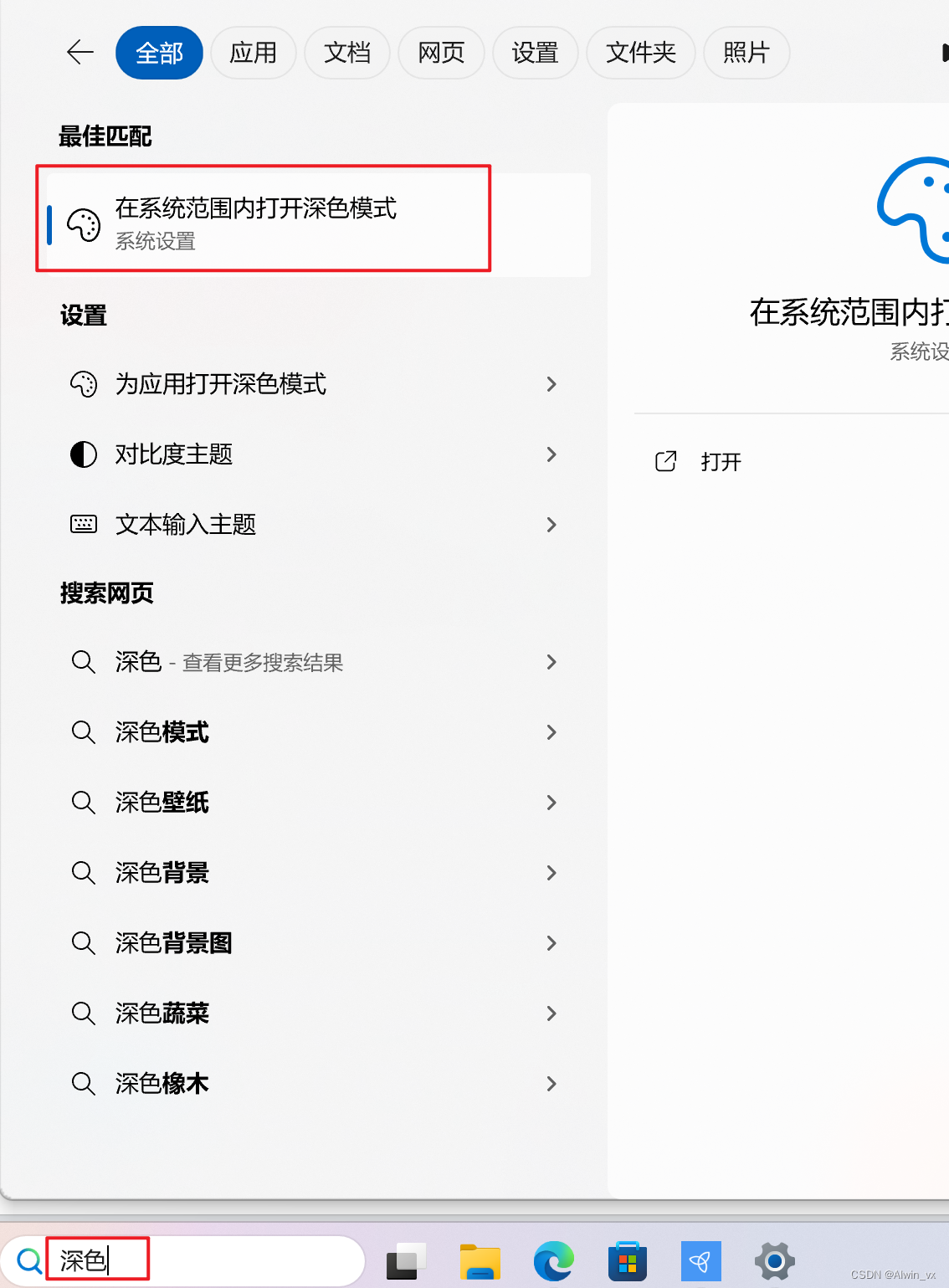949x1288 pixels.
Task: Open Microsoft Store taskbar icon
Action: (628, 1261)
